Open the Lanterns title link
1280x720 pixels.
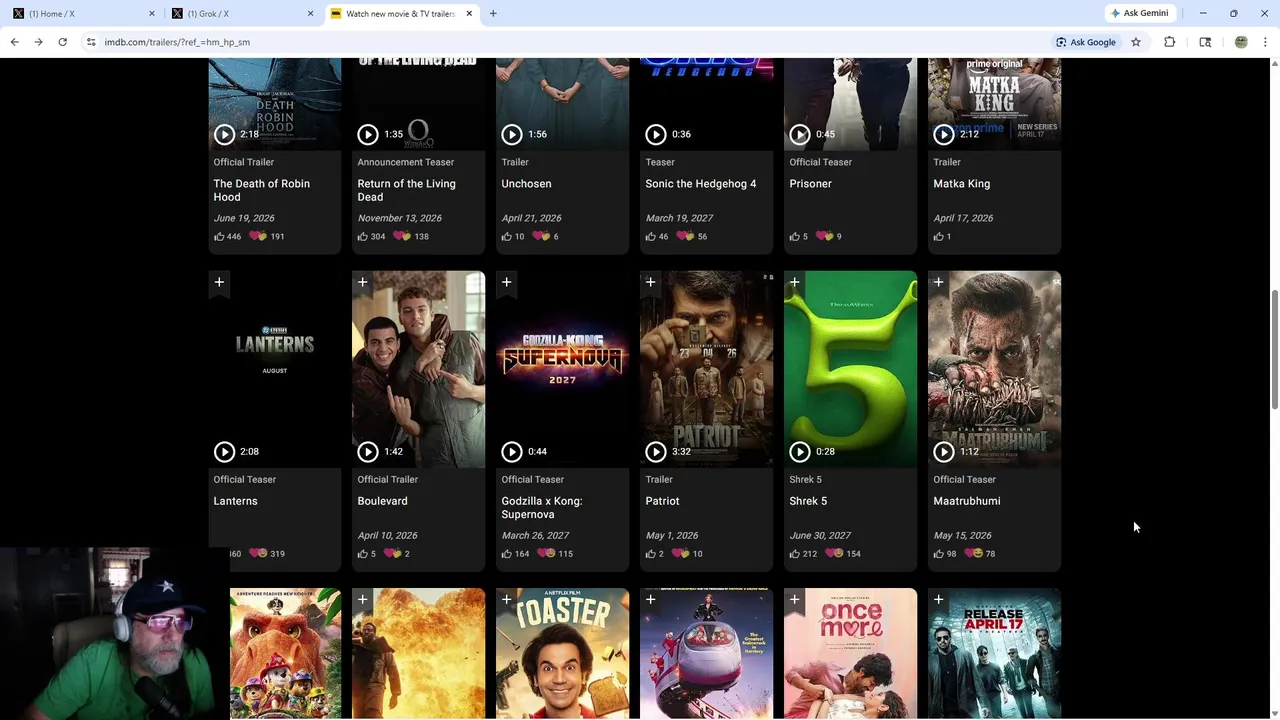(x=235, y=501)
